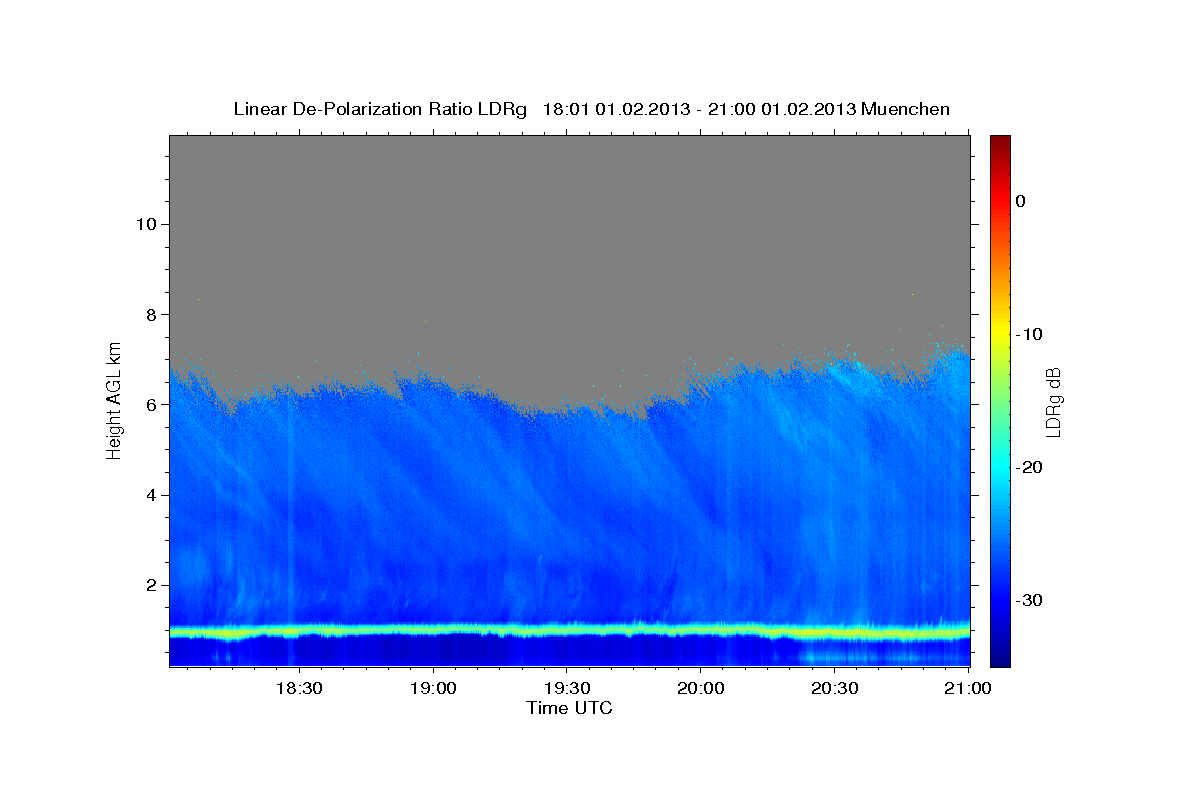Click the colorbar value -20
The width and height of the screenshot is (1200, 800).
pos(1028,467)
